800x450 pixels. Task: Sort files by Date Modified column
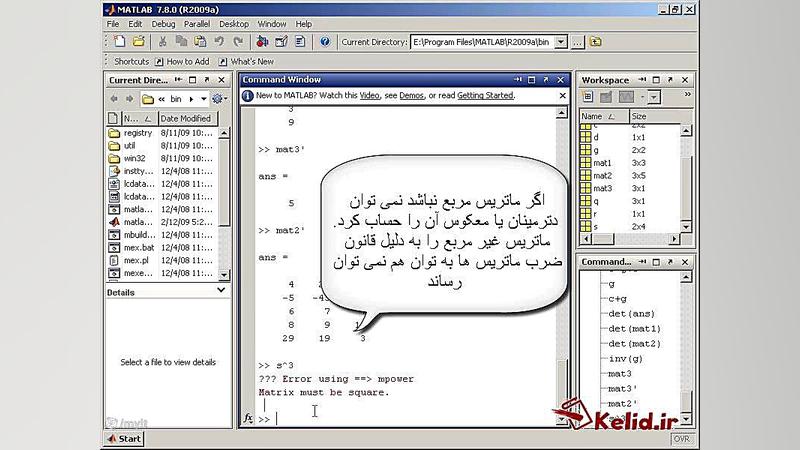tap(187, 118)
